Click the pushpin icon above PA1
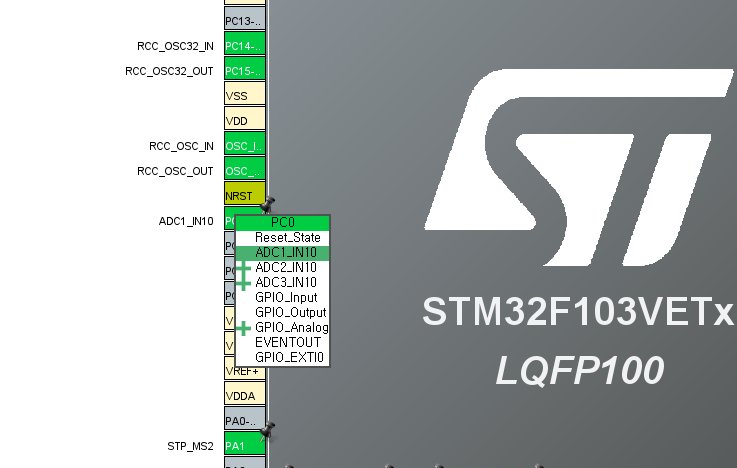737x468 pixels. [267, 430]
